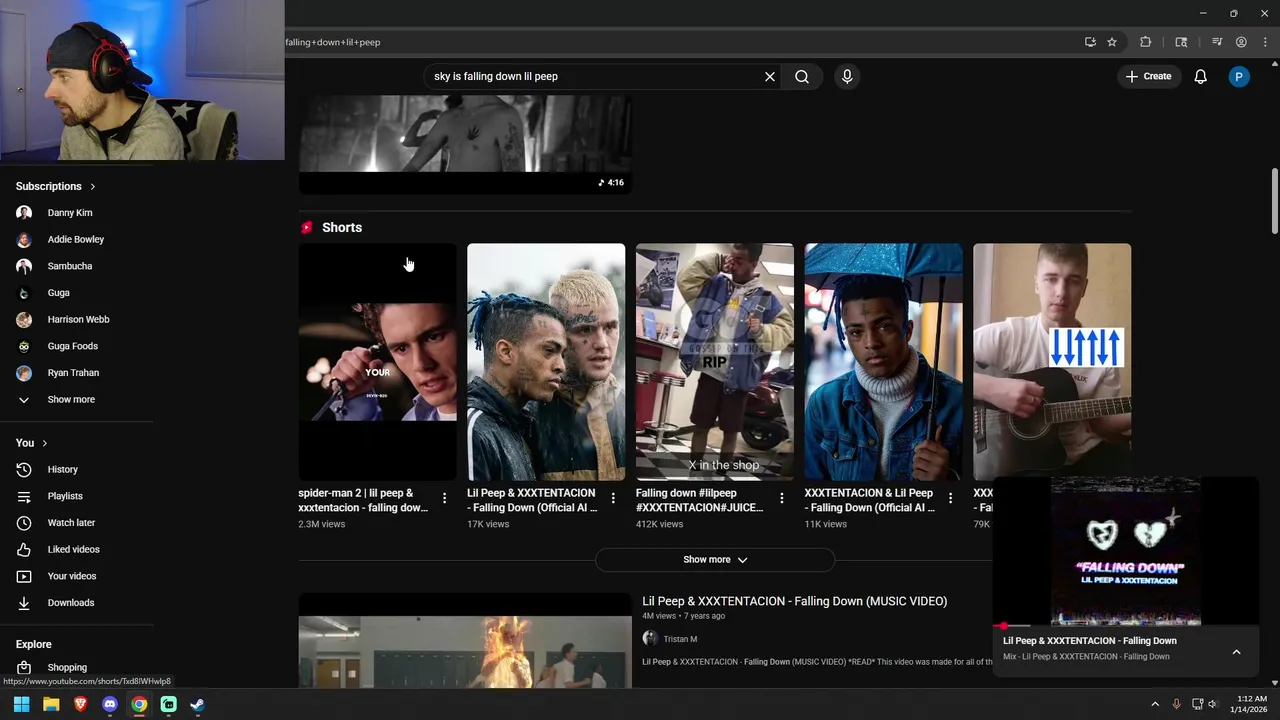Open the Create menu

tap(1148, 76)
